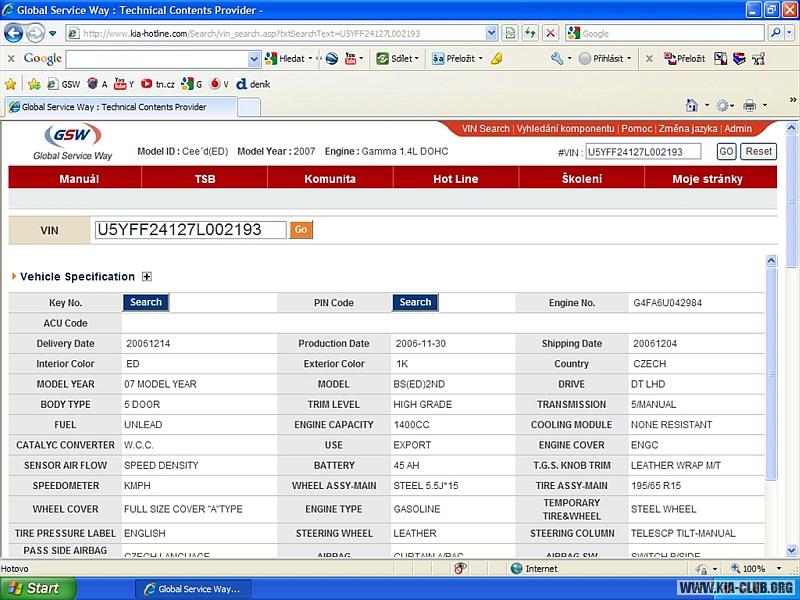Open the GSW favorites bookmark
800x600 pixels.
point(64,84)
